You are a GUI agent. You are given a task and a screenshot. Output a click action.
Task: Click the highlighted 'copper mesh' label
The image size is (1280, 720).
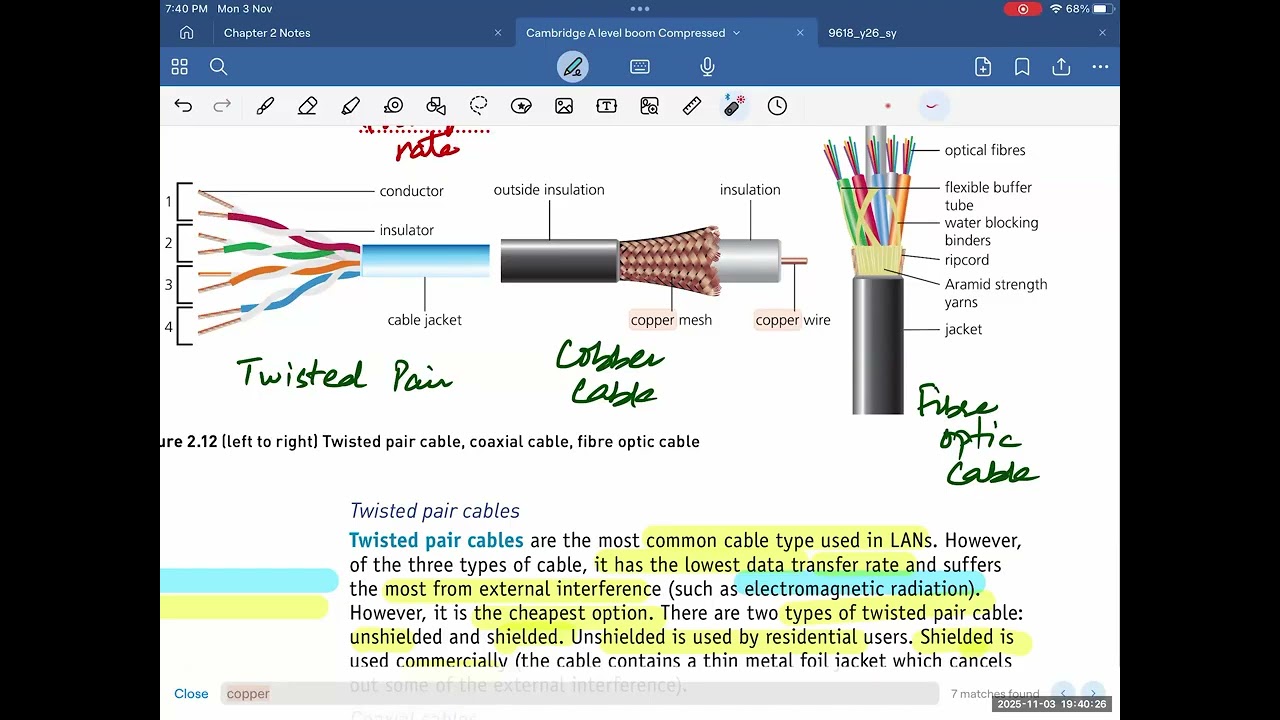pos(671,320)
